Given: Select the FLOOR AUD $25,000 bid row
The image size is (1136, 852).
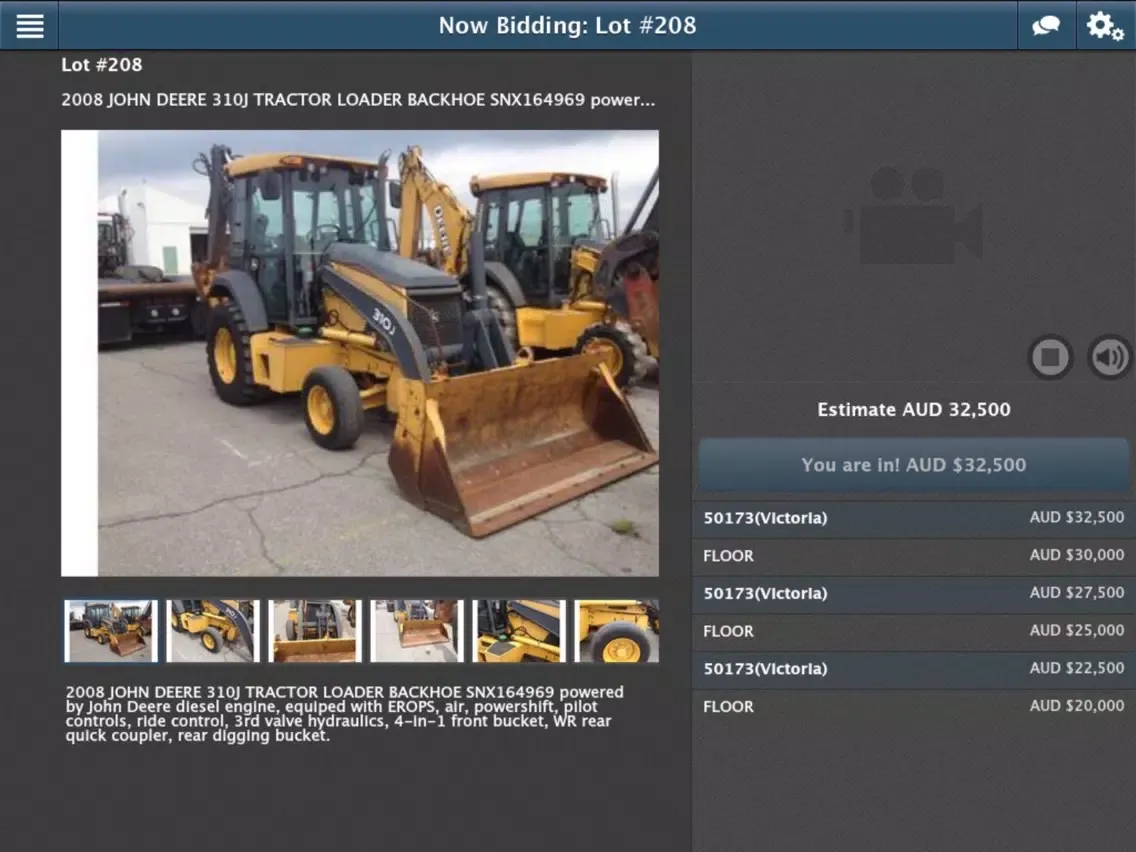Looking at the screenshot, I should point(914,631).
